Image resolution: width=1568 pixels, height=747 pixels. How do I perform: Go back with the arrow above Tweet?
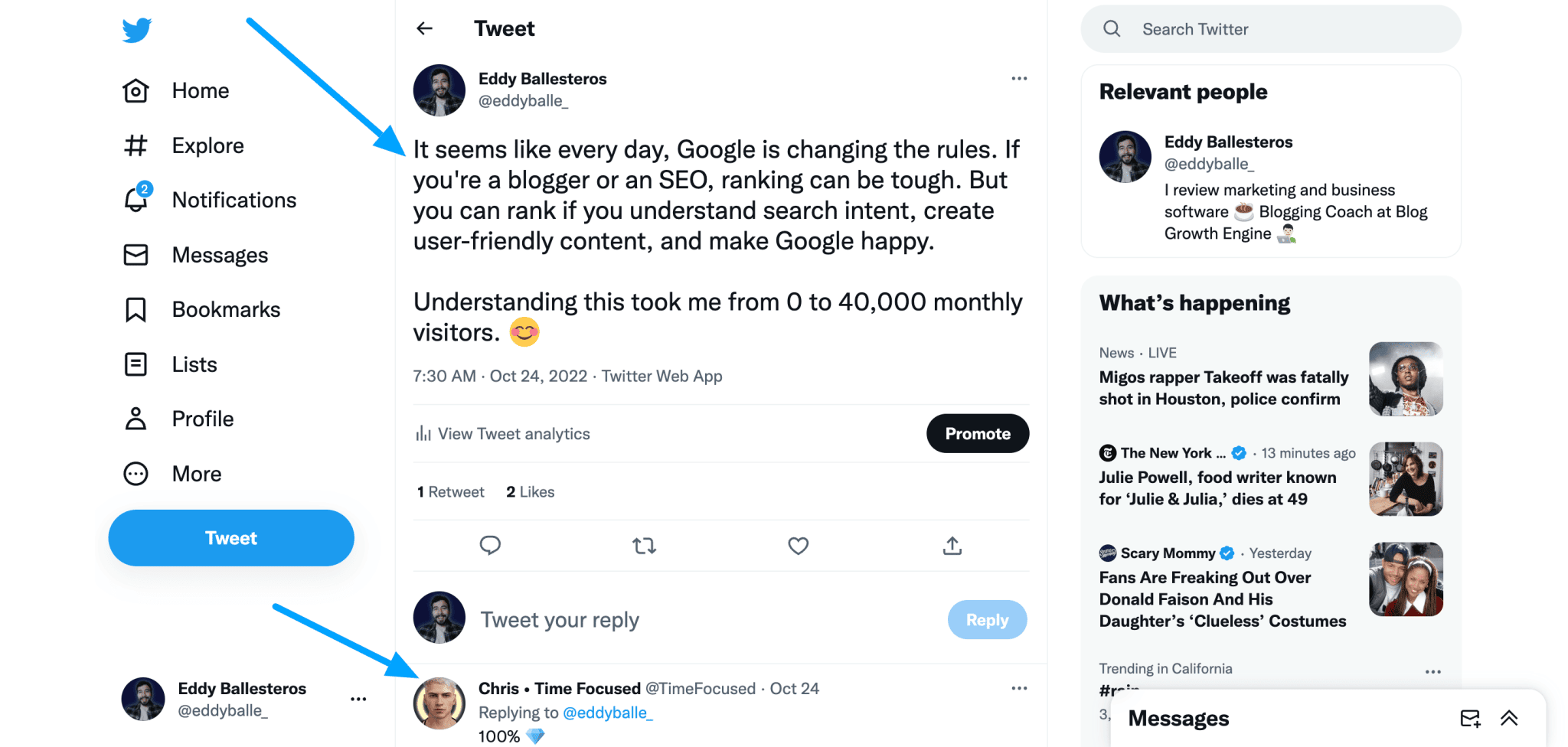(x=424, y=28)
